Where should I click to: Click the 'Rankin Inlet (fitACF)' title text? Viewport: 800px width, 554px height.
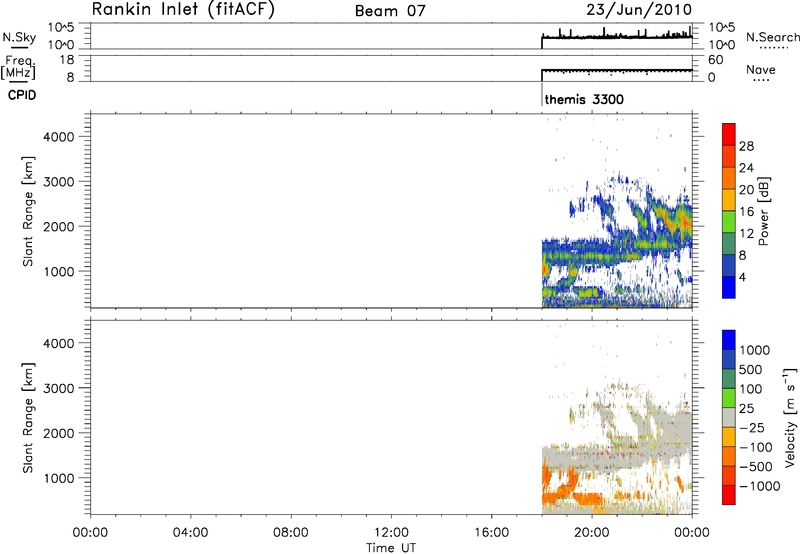(x=183, y=10)
